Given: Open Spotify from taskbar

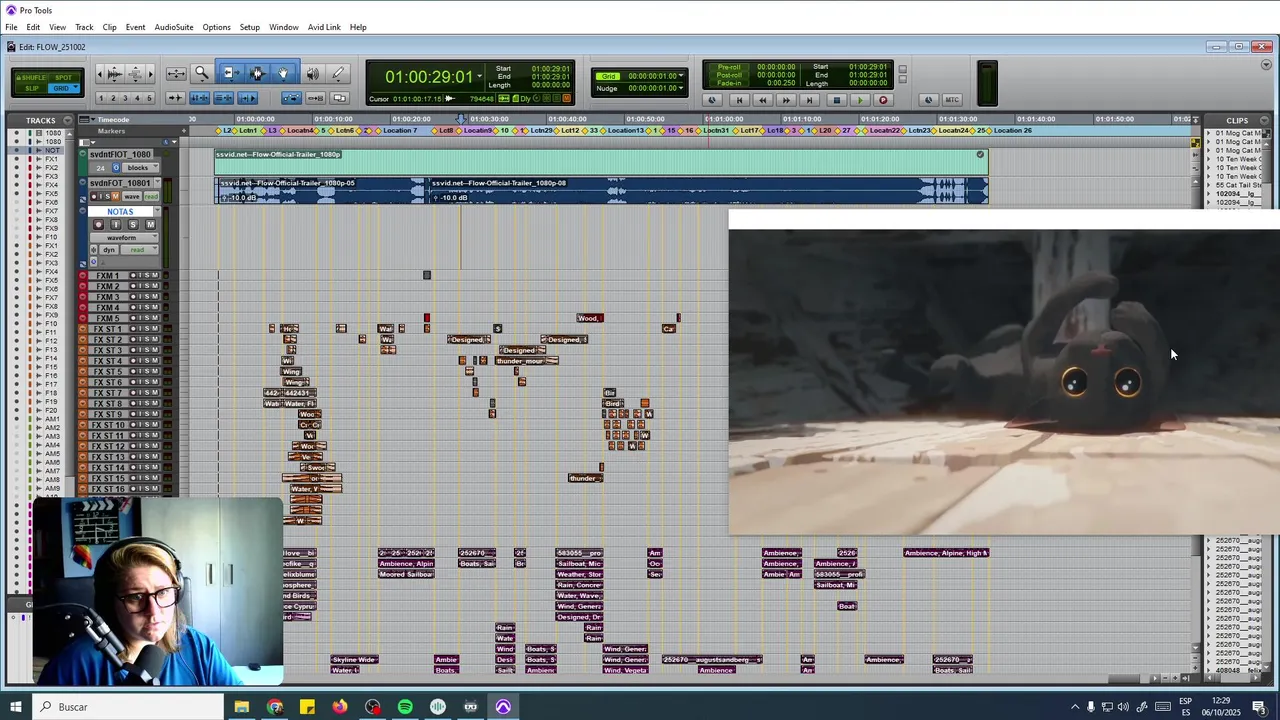Looking at the screenshot, I should [x=405, y=707].
